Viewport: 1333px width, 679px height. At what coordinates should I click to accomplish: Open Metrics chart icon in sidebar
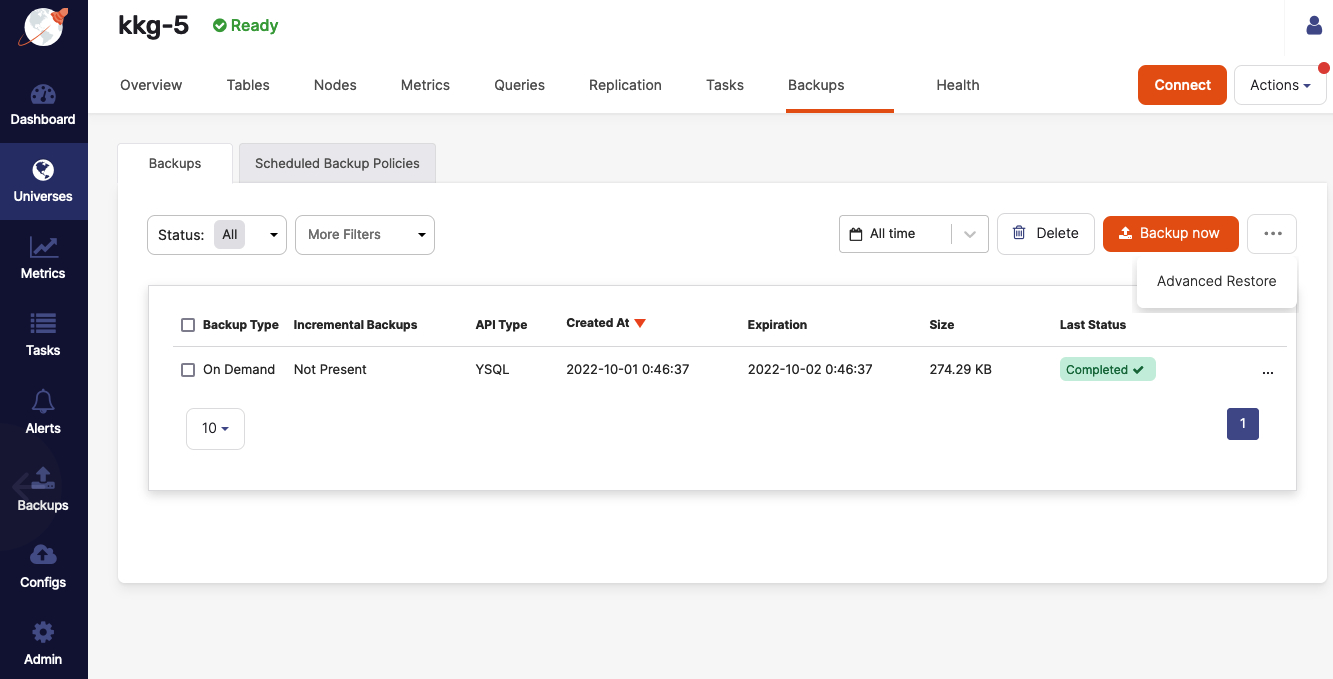click(x=43, y=247)
